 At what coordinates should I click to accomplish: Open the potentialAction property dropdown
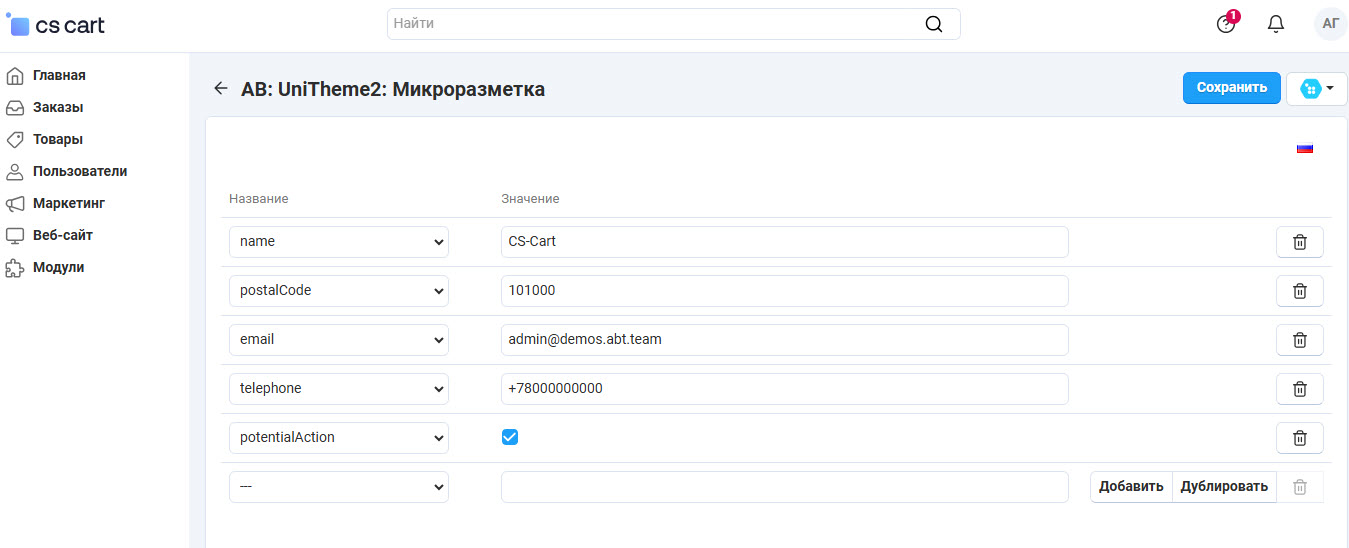(339, 438)
